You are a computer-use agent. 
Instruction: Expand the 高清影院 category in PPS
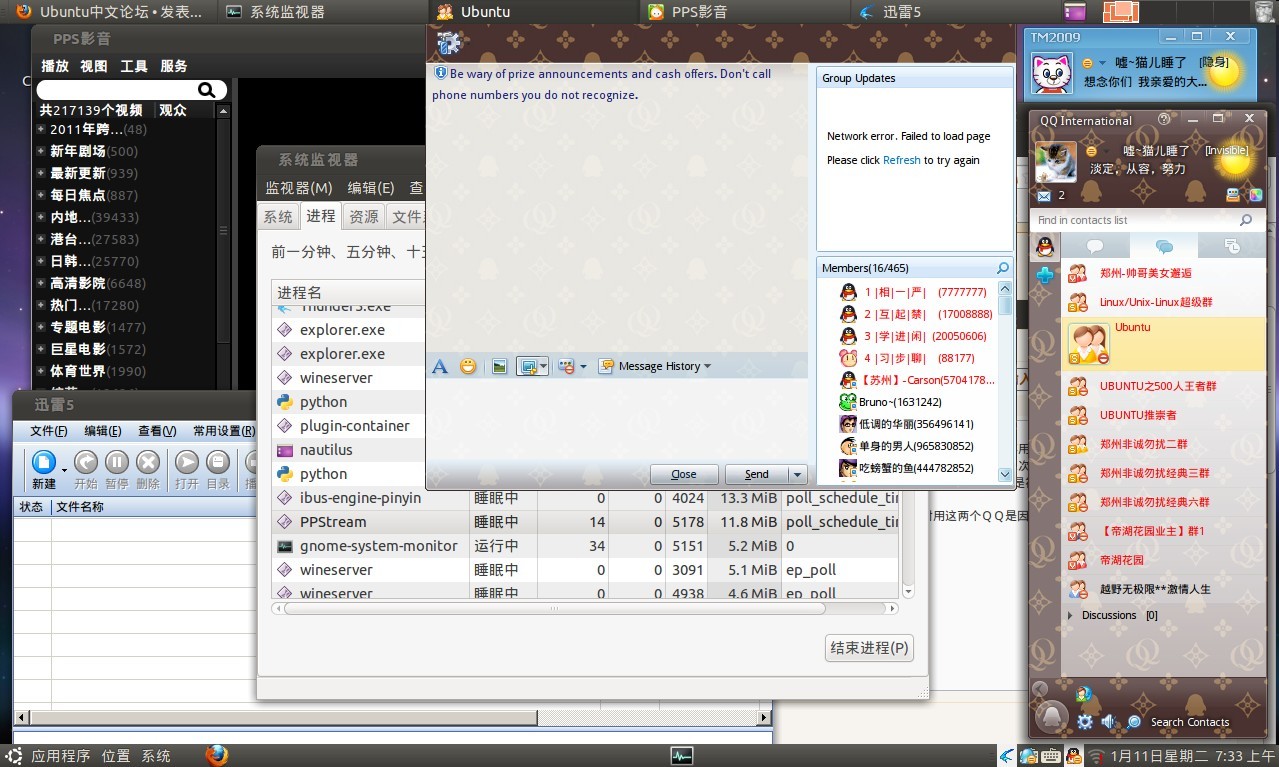tap(40, 284)
